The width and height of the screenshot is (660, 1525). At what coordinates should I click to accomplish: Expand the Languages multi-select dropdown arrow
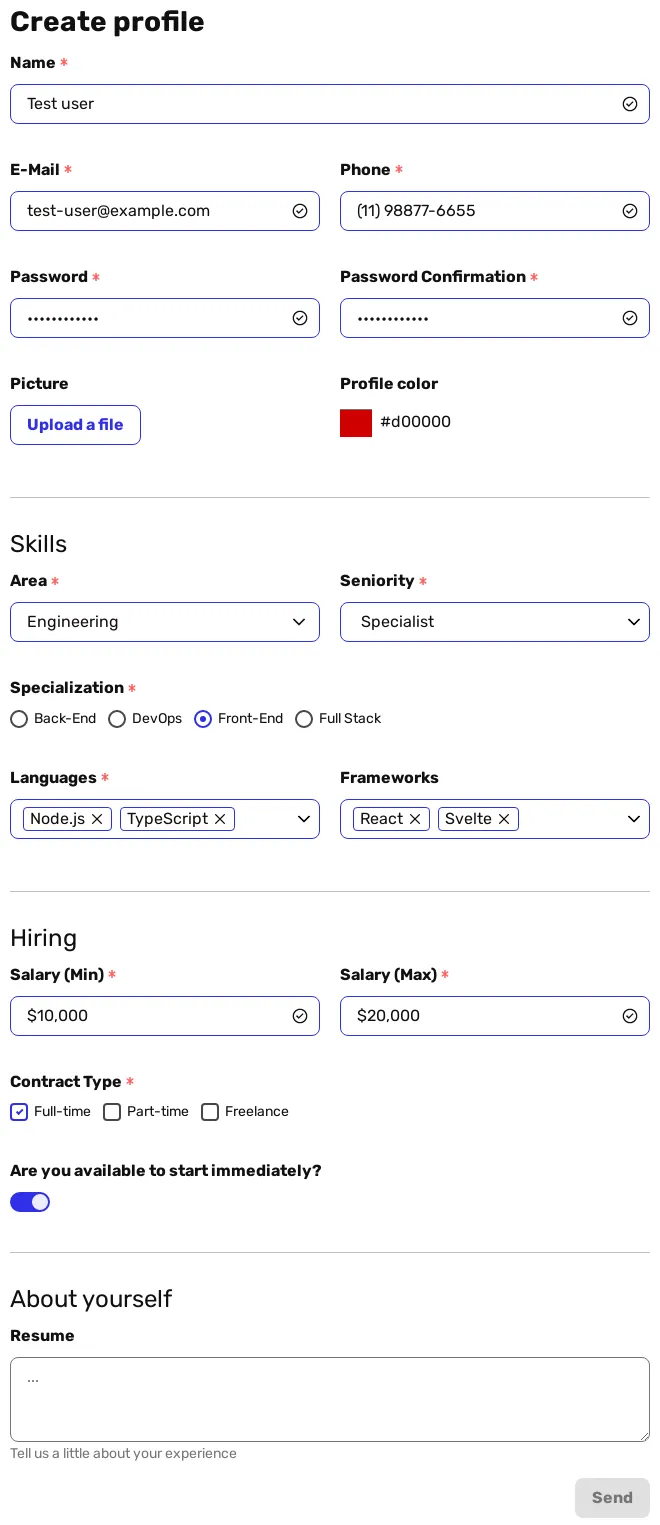304,819
